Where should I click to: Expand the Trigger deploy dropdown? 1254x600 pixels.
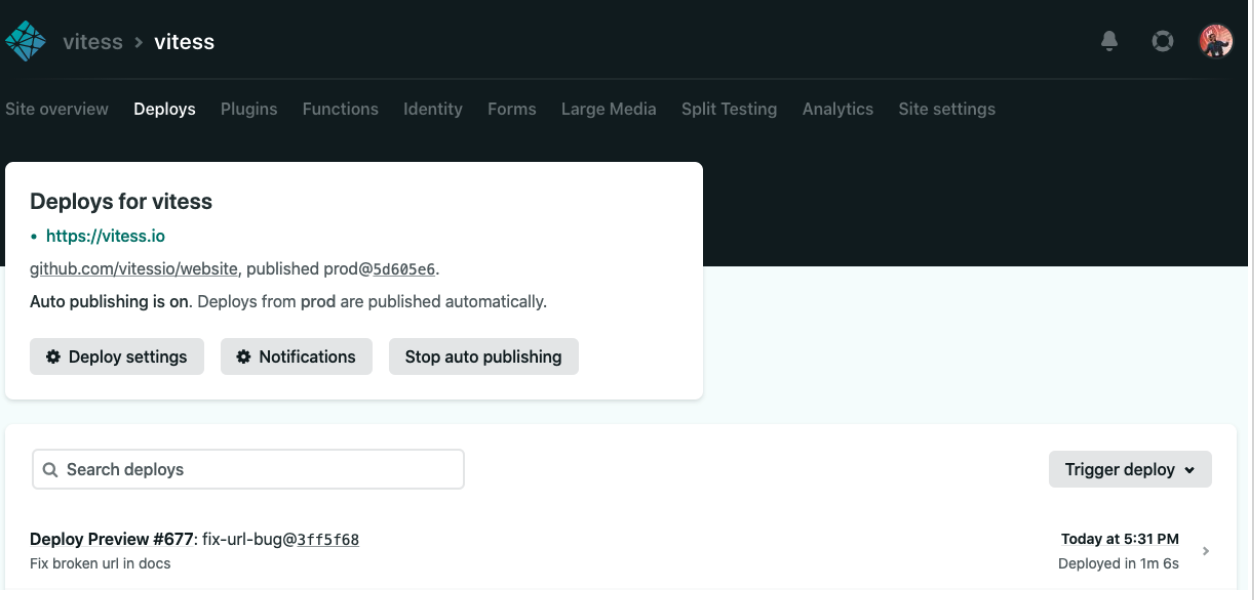pos(1130,470)
